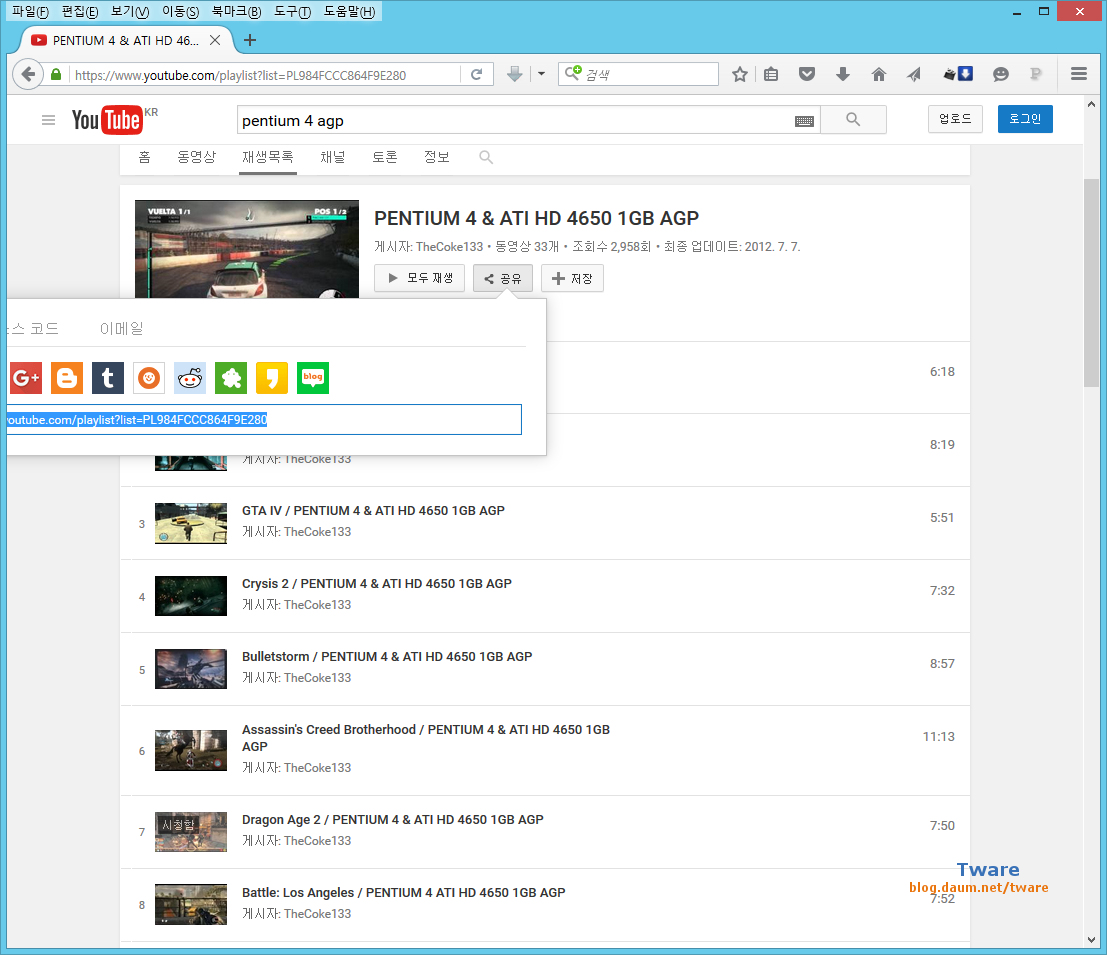Click the channel search magnifier icon
This screenshot has width=1107, height=955.
tap(486, 157)
